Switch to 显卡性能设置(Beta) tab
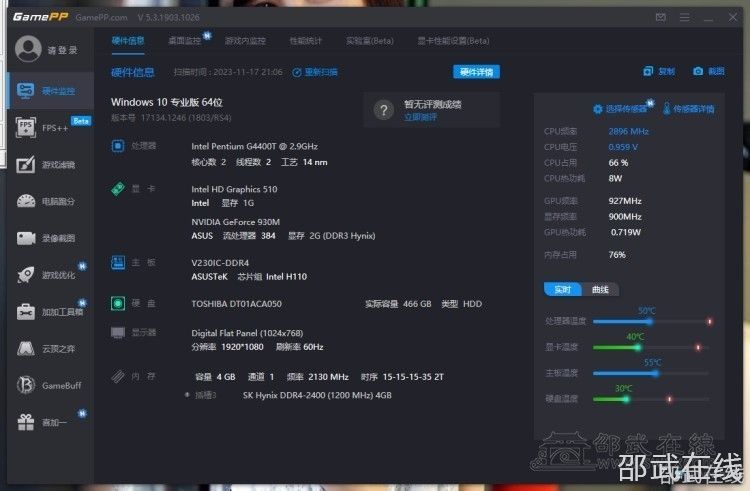This screenshot has width=750, height=491. [453, 41]
